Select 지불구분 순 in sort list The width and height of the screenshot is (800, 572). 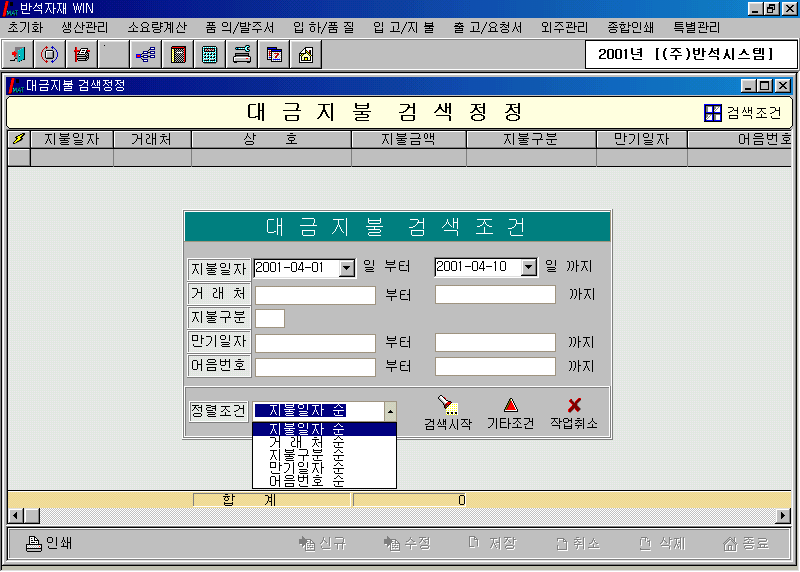click(x=324, y=454)
